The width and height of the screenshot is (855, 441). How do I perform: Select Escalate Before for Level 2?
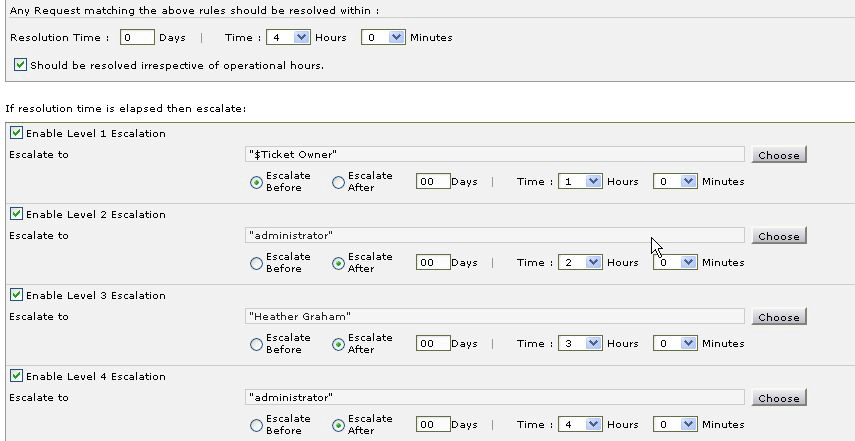257,263
